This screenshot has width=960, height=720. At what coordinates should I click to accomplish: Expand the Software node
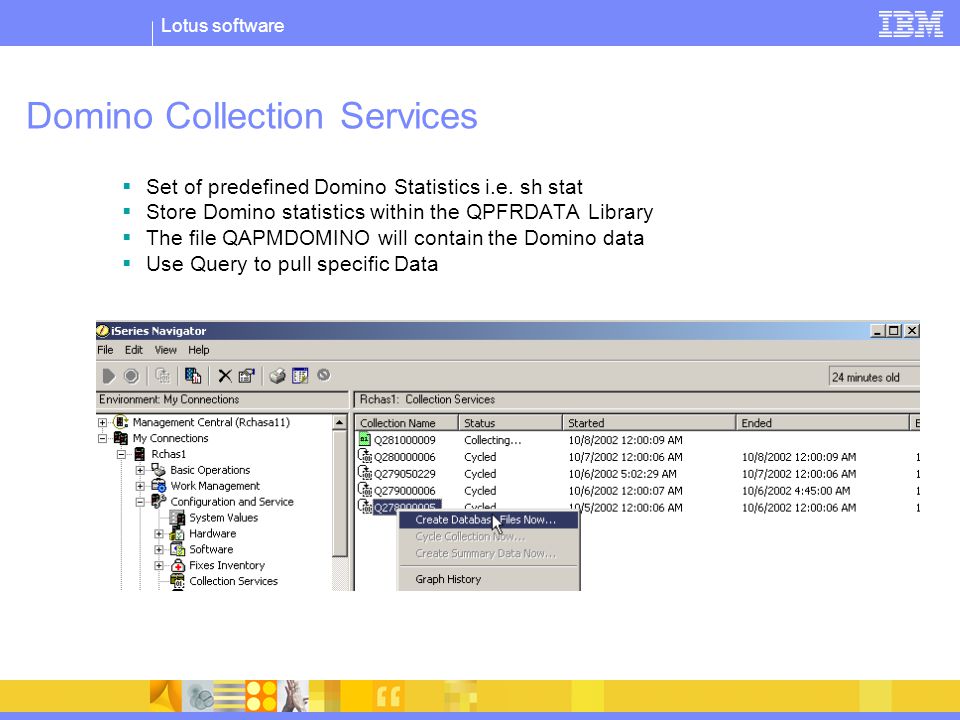(x=159, y=550)
